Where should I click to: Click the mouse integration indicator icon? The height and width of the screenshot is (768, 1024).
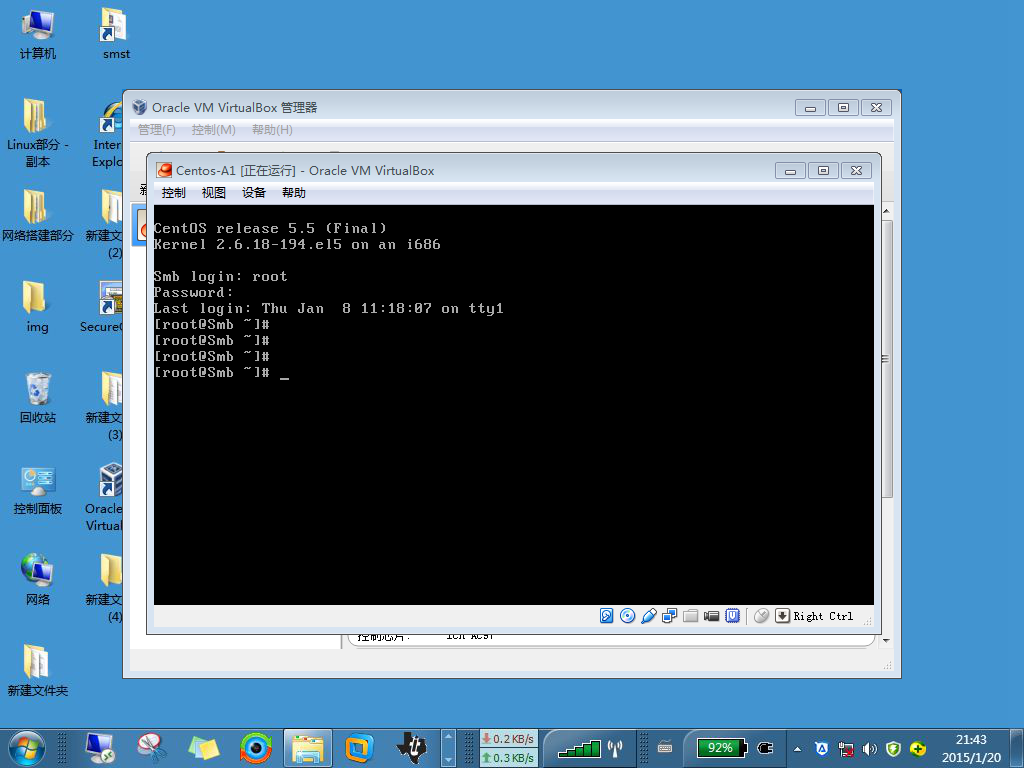[x=761, y=616]
